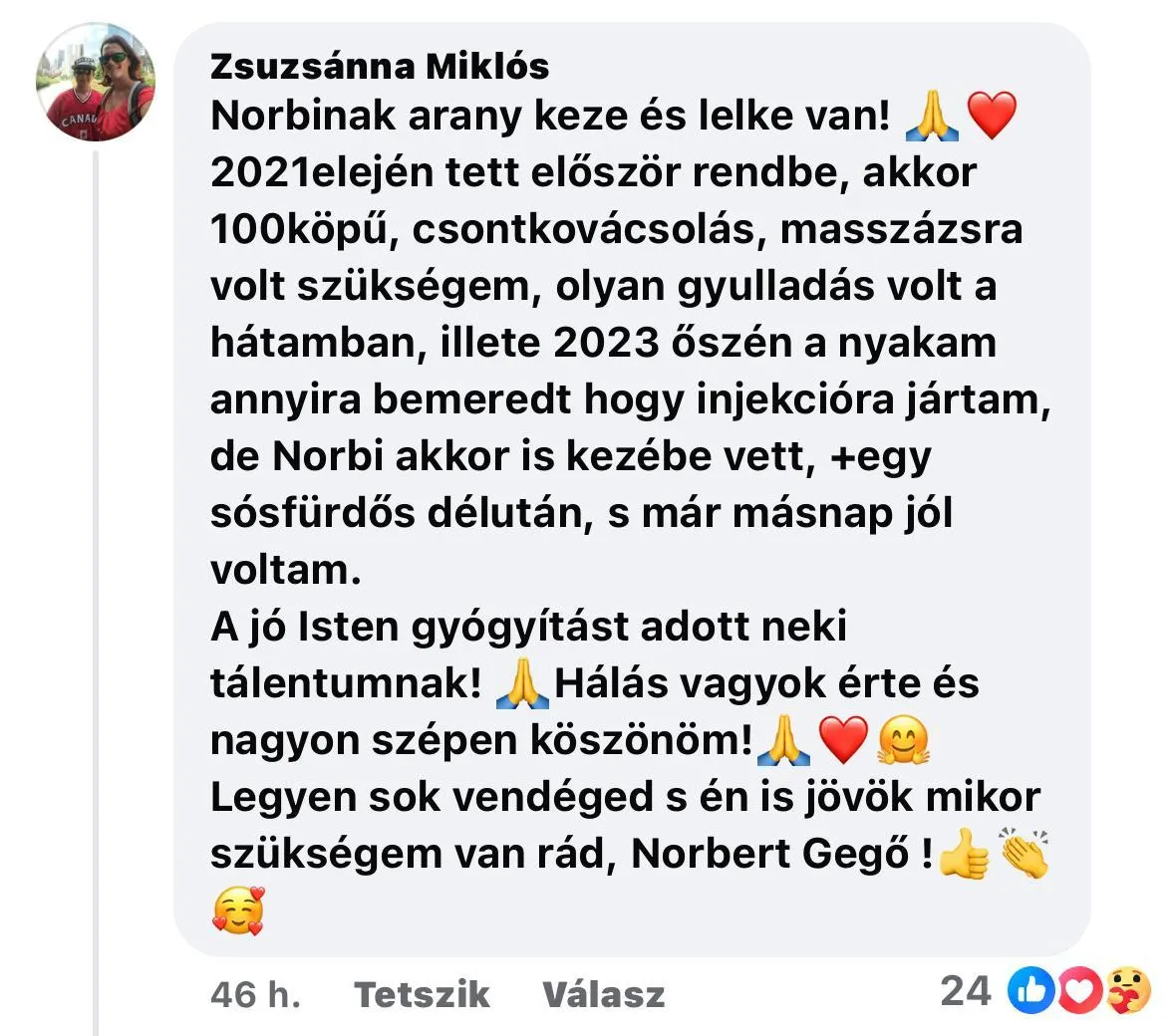Click the yellow thumbs-up emoji in text
The height and width of the screenshot is (1036, 1175).
(964, 854)
